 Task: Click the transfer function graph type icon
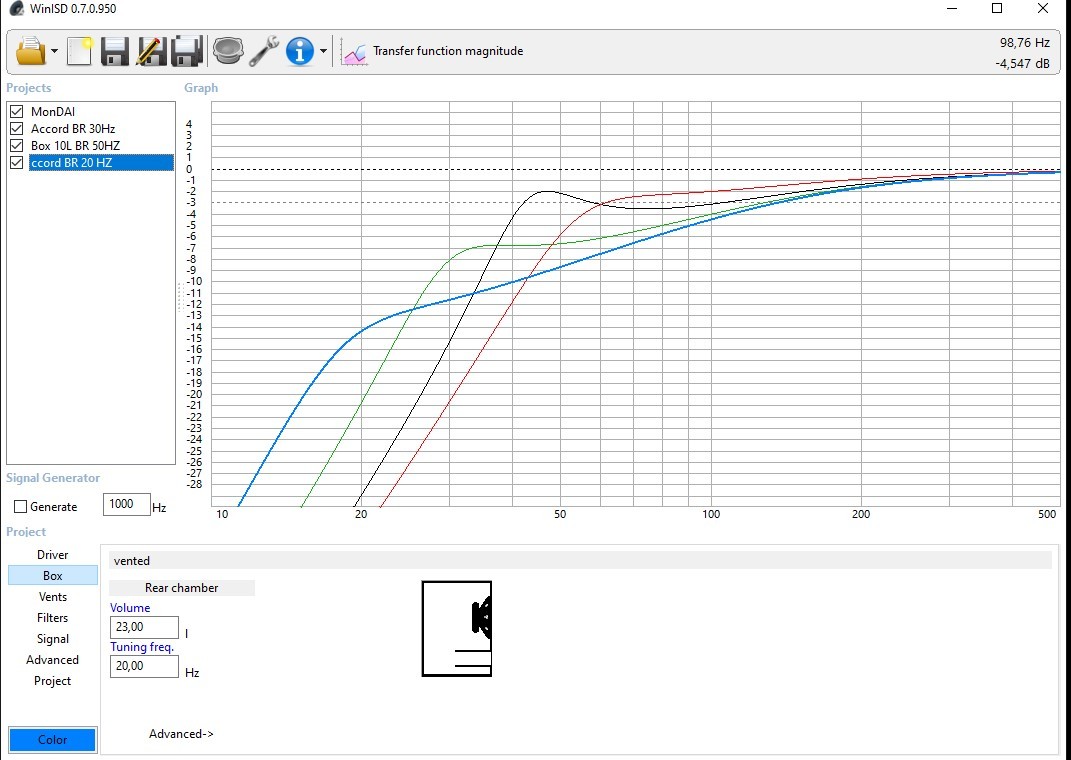(x=354, y=53)
